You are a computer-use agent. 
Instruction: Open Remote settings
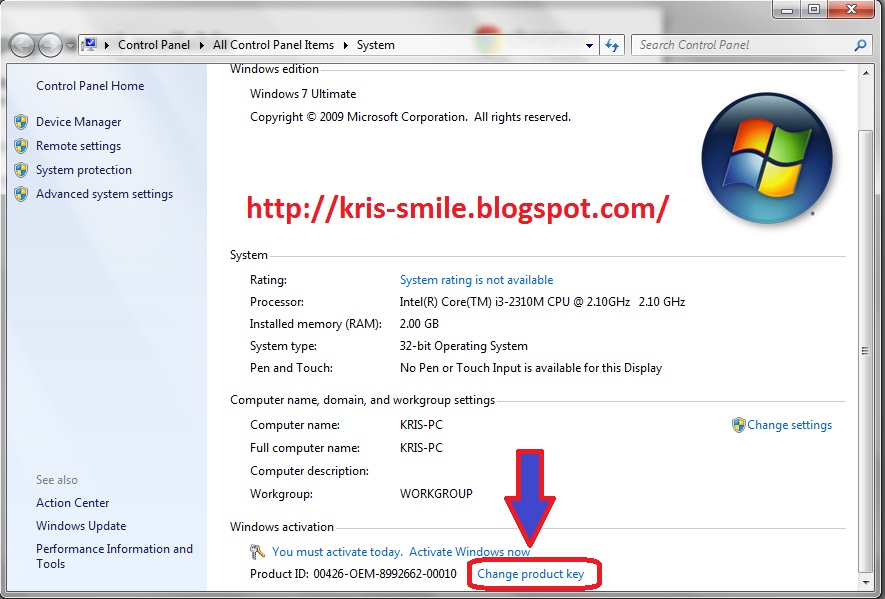pos(78,146)
